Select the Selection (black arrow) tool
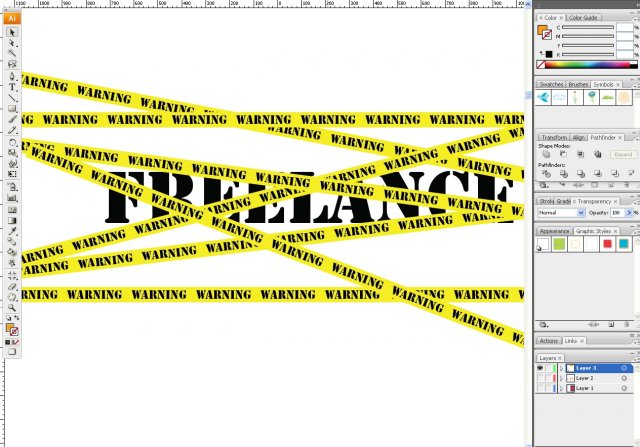Viewport: 640px width, 447px height. click(12, 32)
